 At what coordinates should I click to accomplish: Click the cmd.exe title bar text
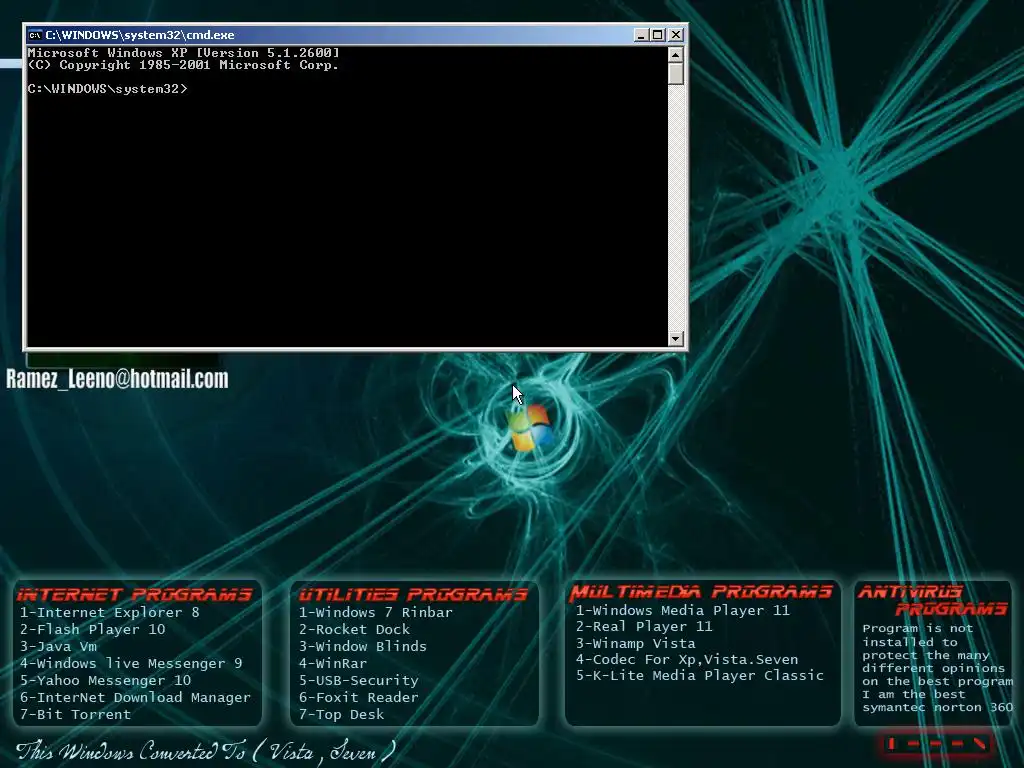coord(140,35)
